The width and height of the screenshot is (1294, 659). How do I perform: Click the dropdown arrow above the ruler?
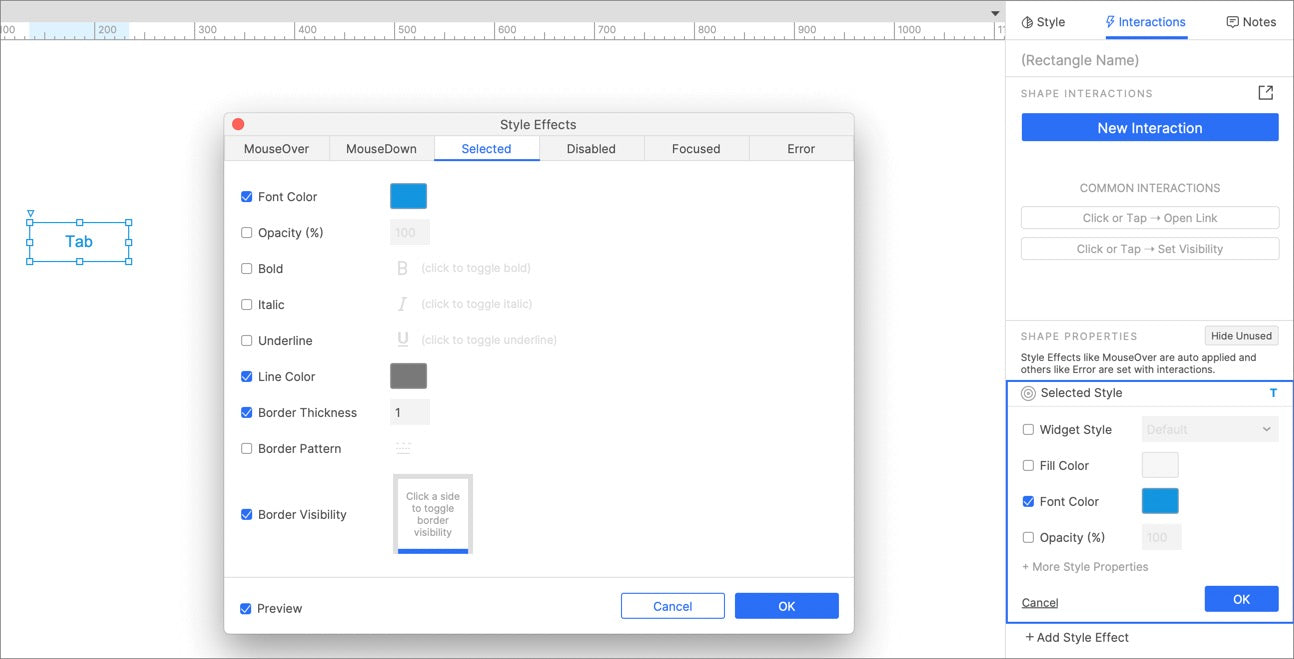tap(995, 13)
